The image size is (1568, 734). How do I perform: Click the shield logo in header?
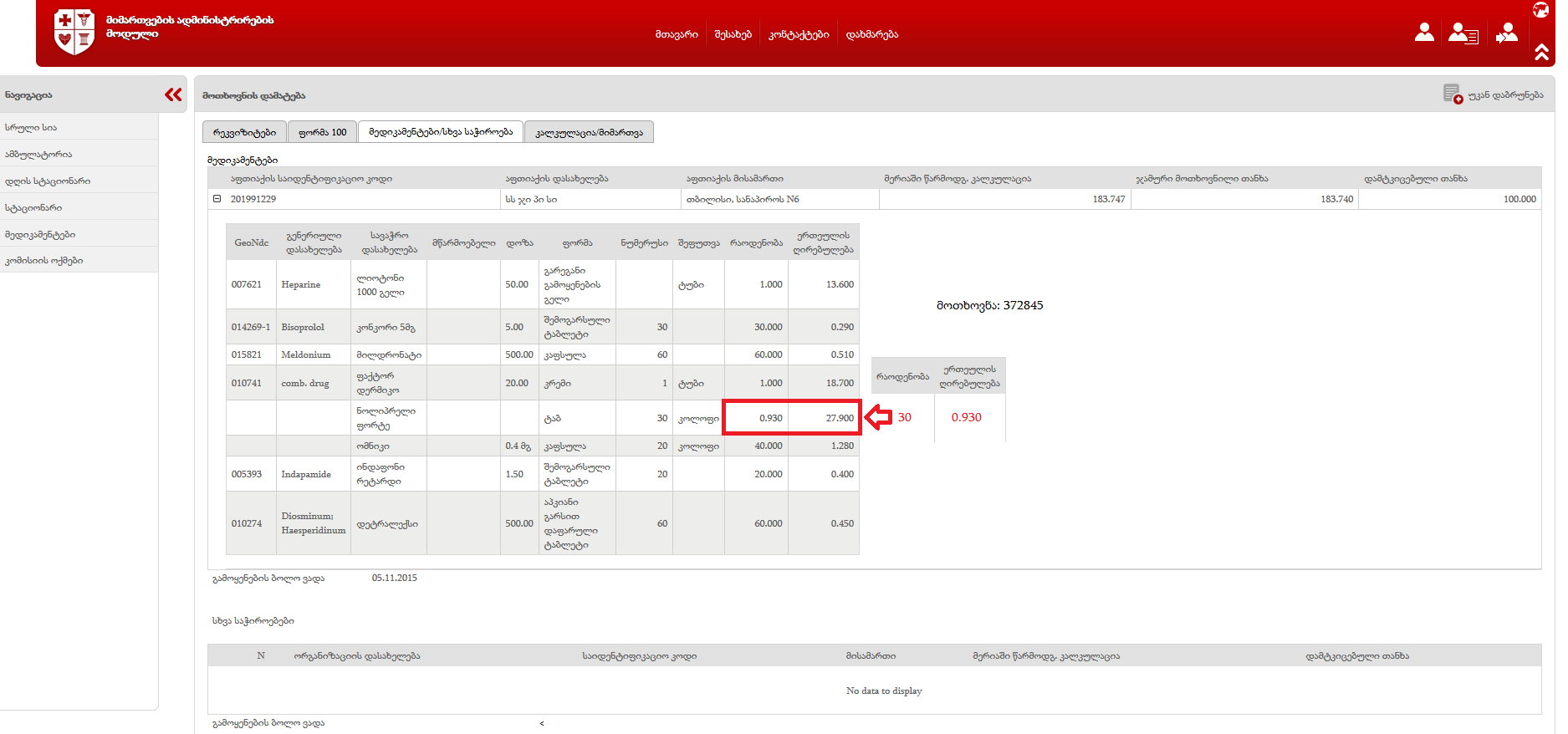[74, 32]
